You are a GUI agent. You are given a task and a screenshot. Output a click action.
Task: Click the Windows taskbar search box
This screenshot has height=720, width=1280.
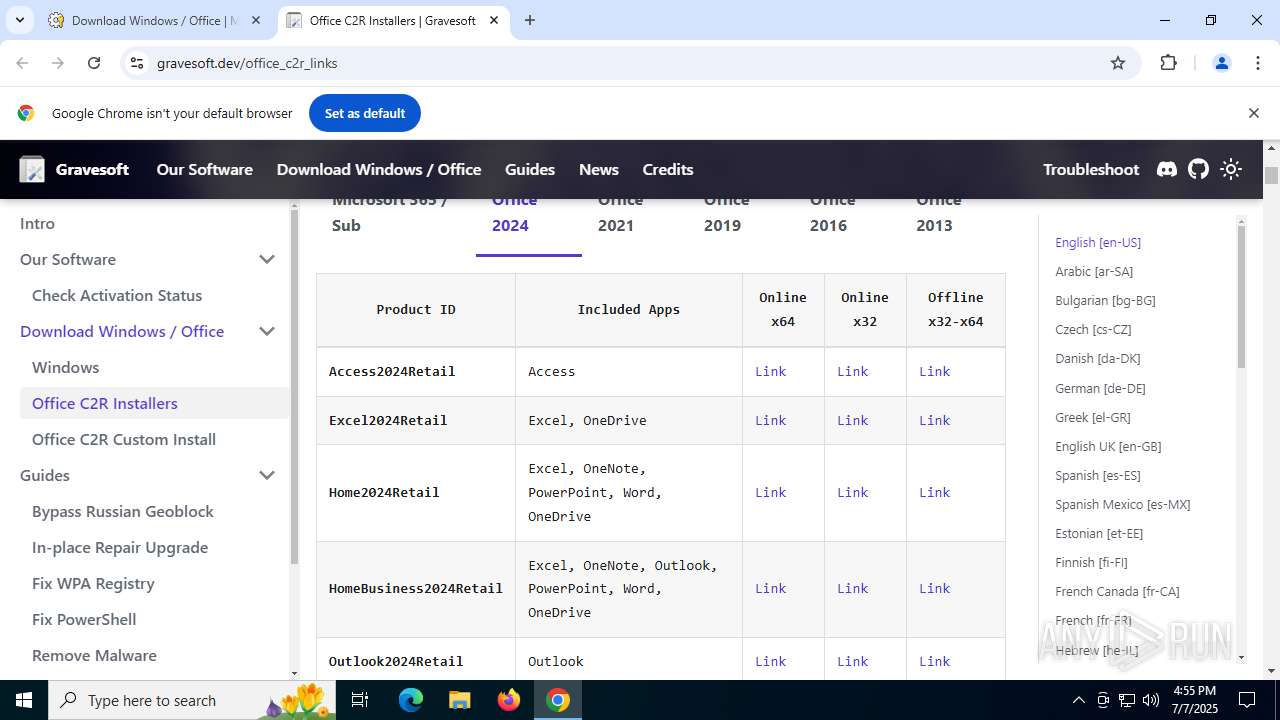[x=193, y=700]
